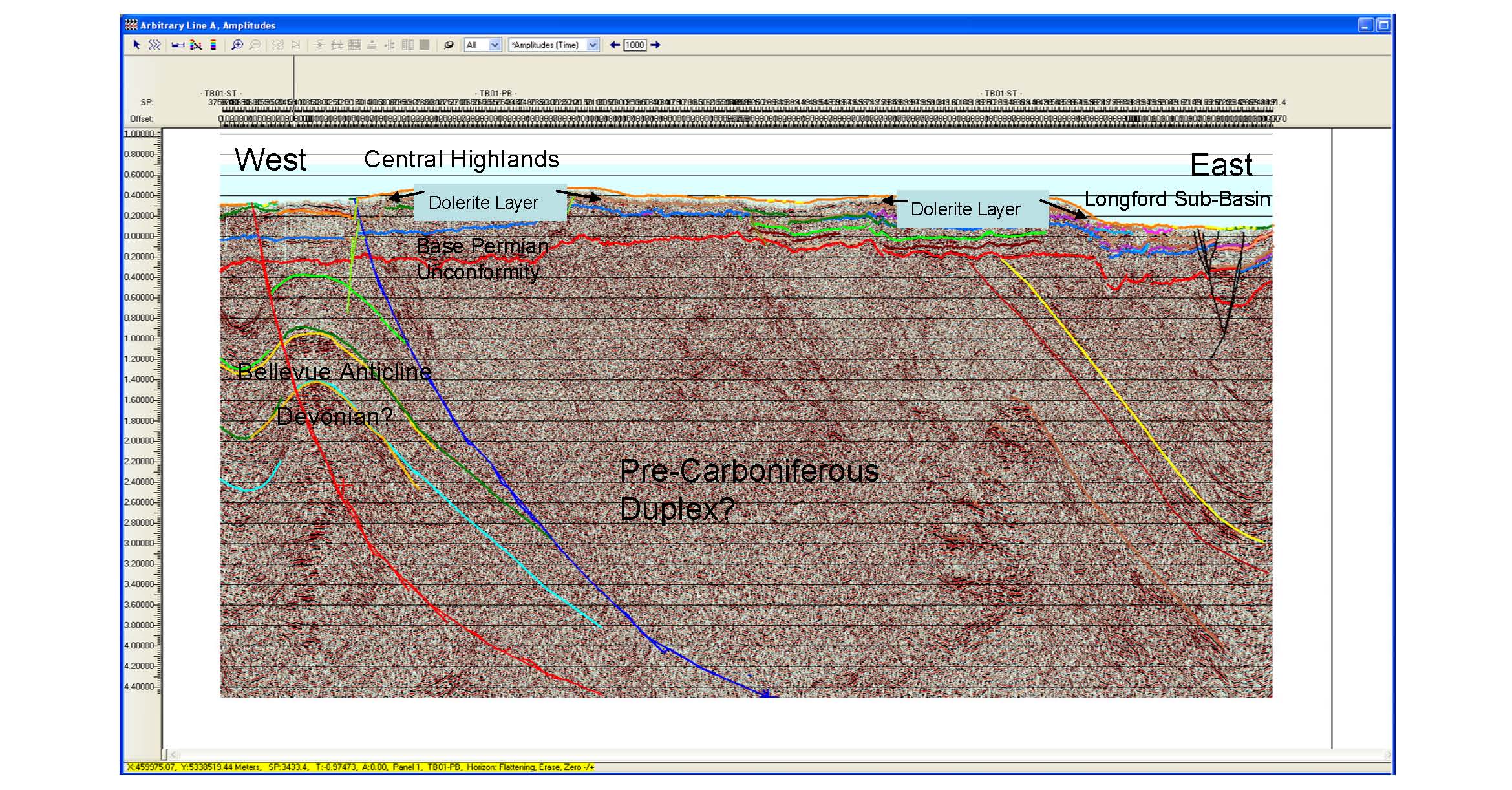Click the greyed flag icon before first divider
The width and height of the screenshot is (1512, 790).
[x=295, y=45]
